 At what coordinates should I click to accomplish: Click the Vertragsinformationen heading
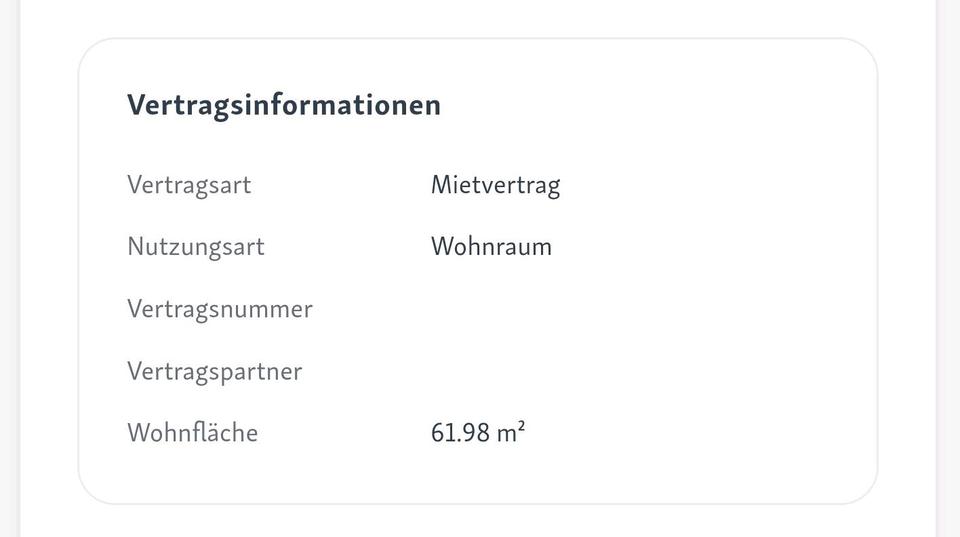(283, 105)
